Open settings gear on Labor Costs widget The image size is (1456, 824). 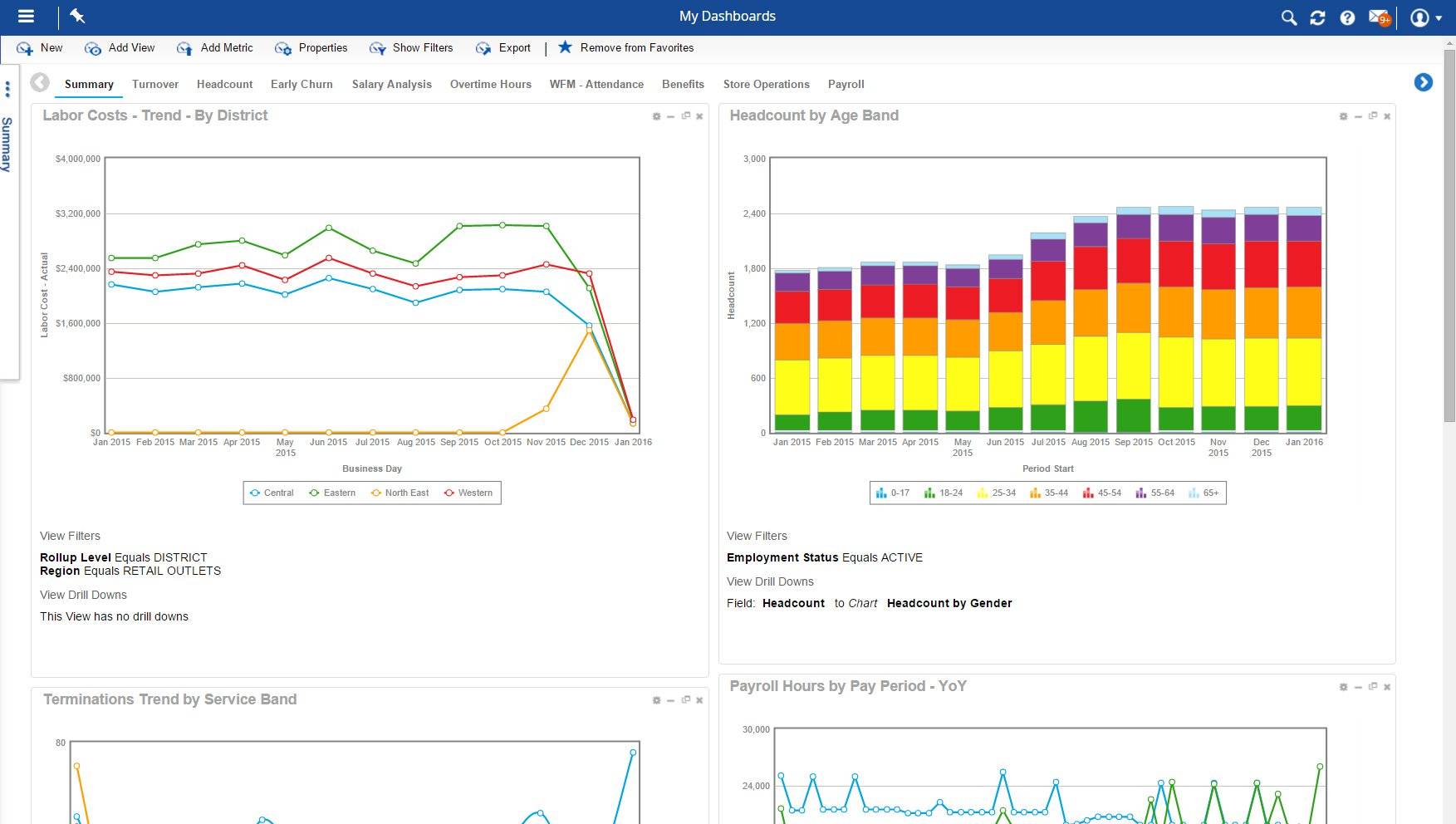(x=656, y=117)
